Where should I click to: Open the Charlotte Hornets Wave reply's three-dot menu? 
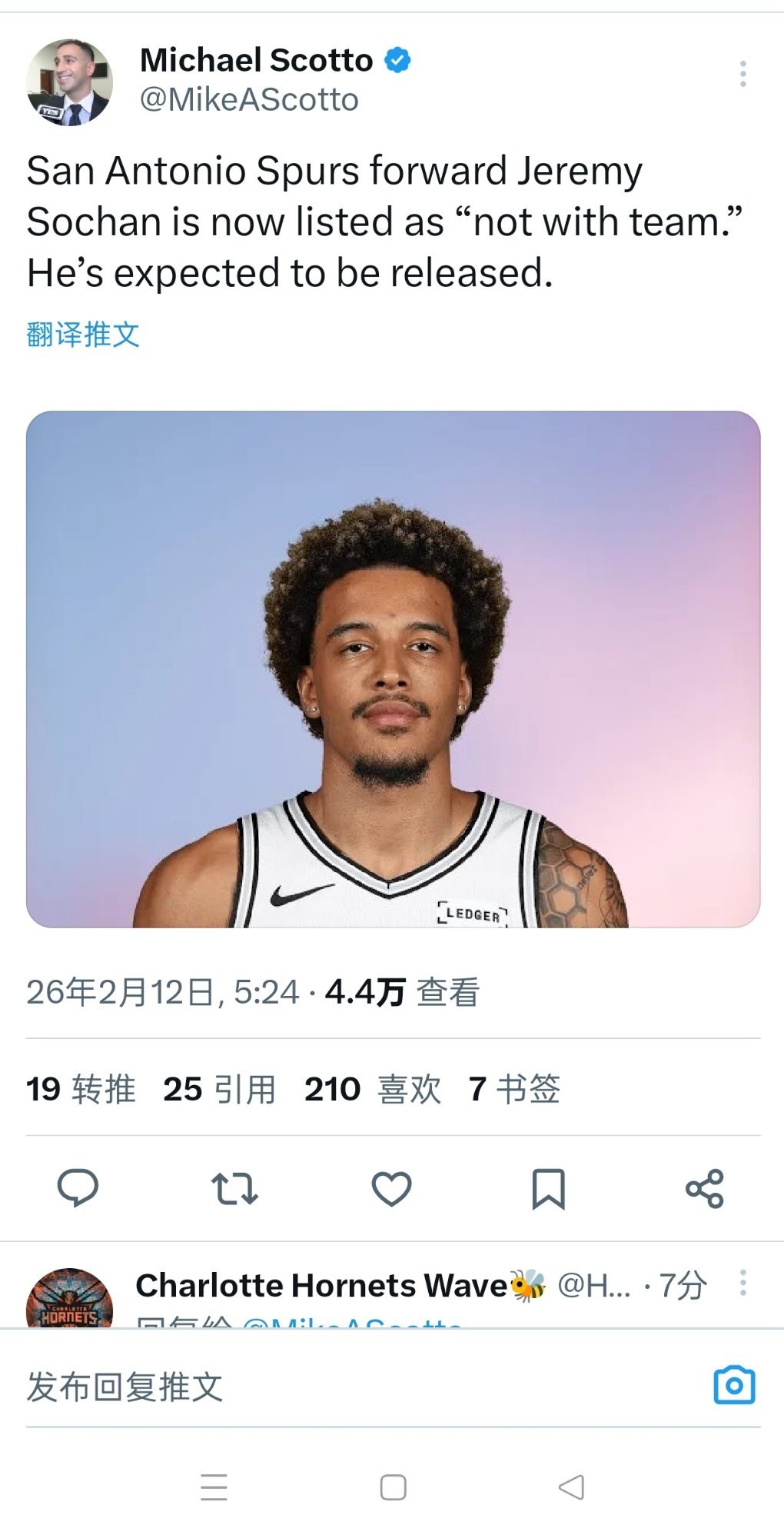[742, 1283]
